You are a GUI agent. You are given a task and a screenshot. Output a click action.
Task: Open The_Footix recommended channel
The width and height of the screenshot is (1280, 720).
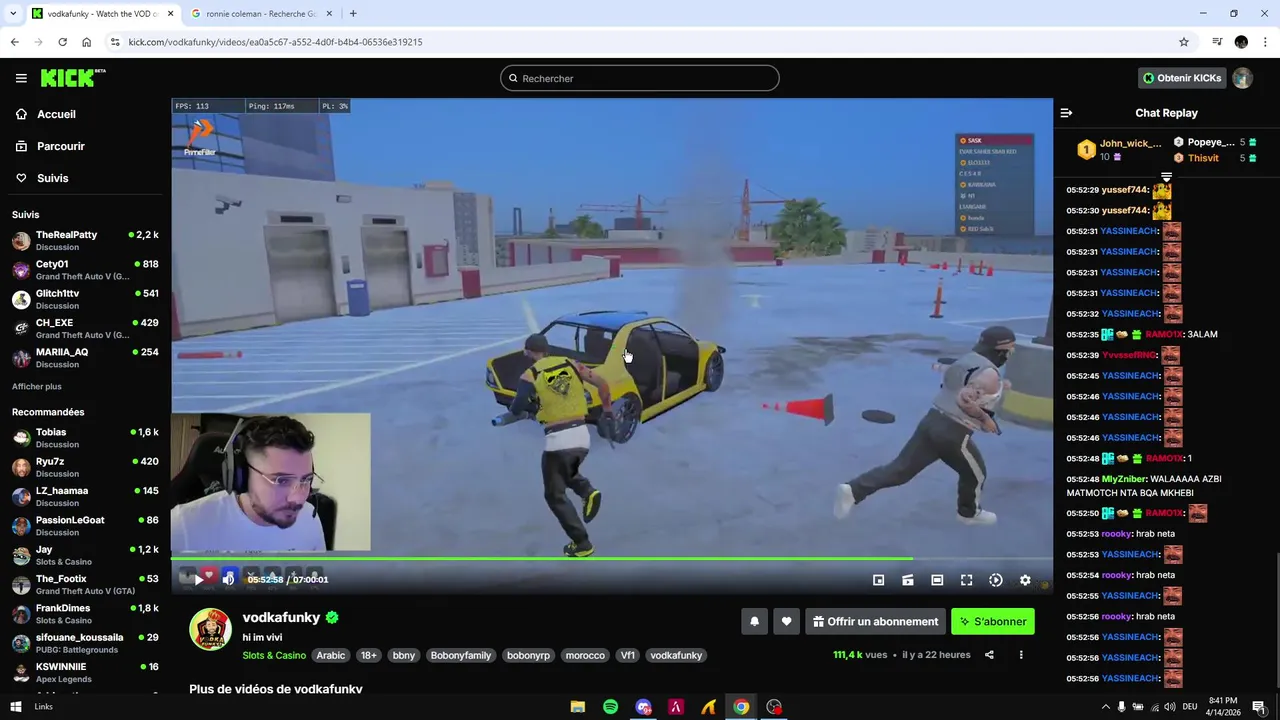(85, 584)
